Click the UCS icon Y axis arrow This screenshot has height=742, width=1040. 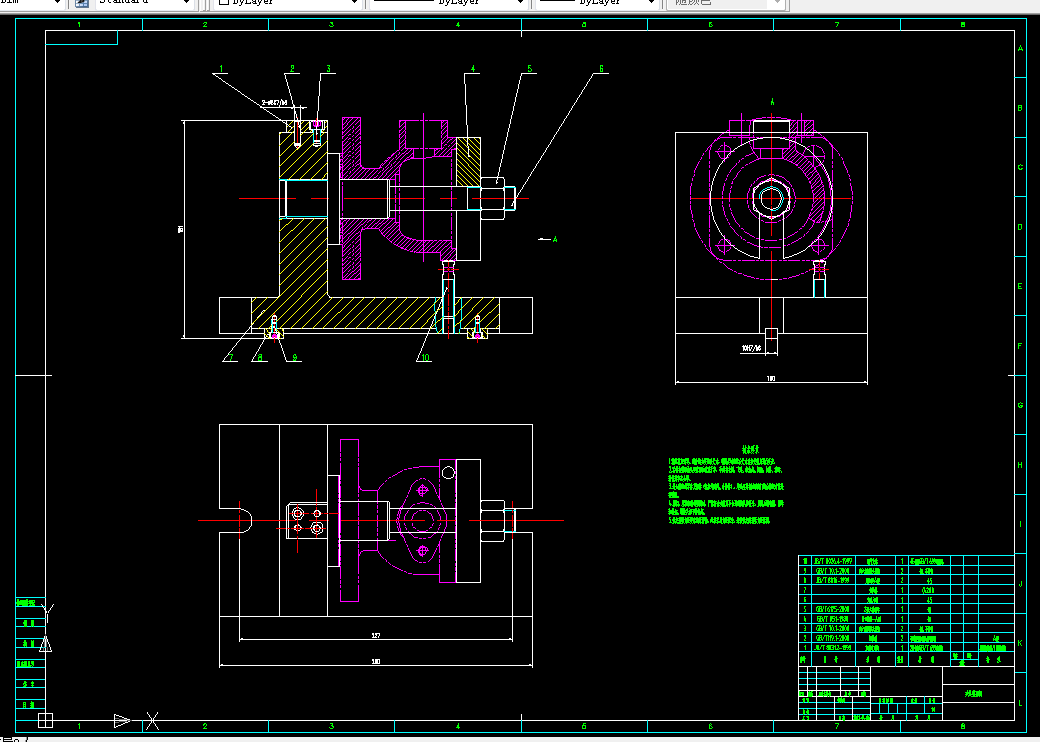click(45, 643)
